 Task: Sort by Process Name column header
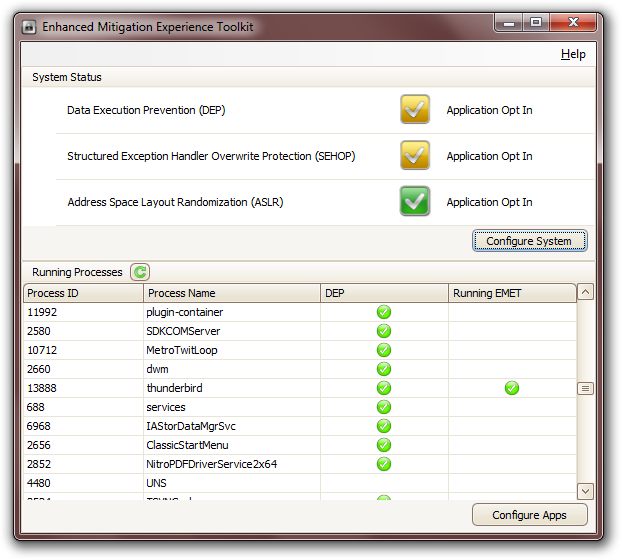pos(232,293)
